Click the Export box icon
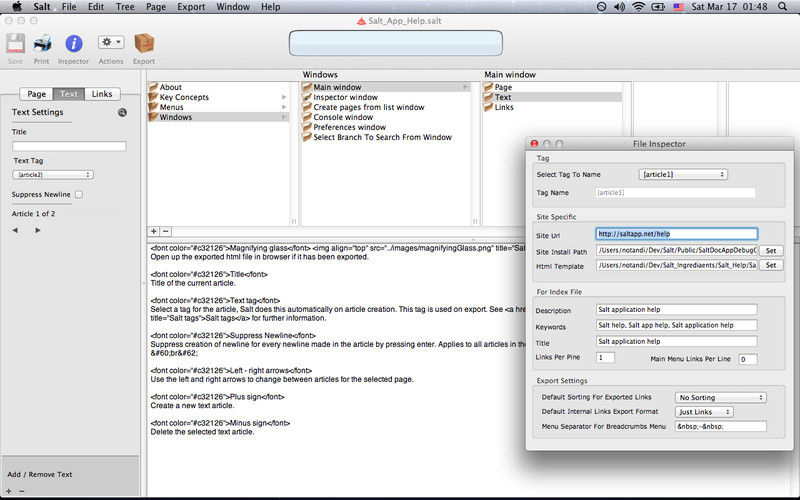Screen dimensions: 800x500 click(144, 44)
